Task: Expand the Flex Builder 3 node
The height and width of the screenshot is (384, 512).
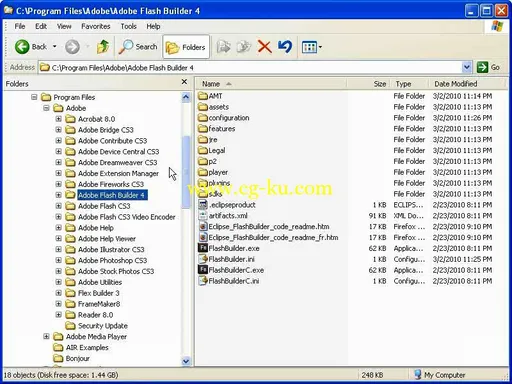Action: click(59, 293)
